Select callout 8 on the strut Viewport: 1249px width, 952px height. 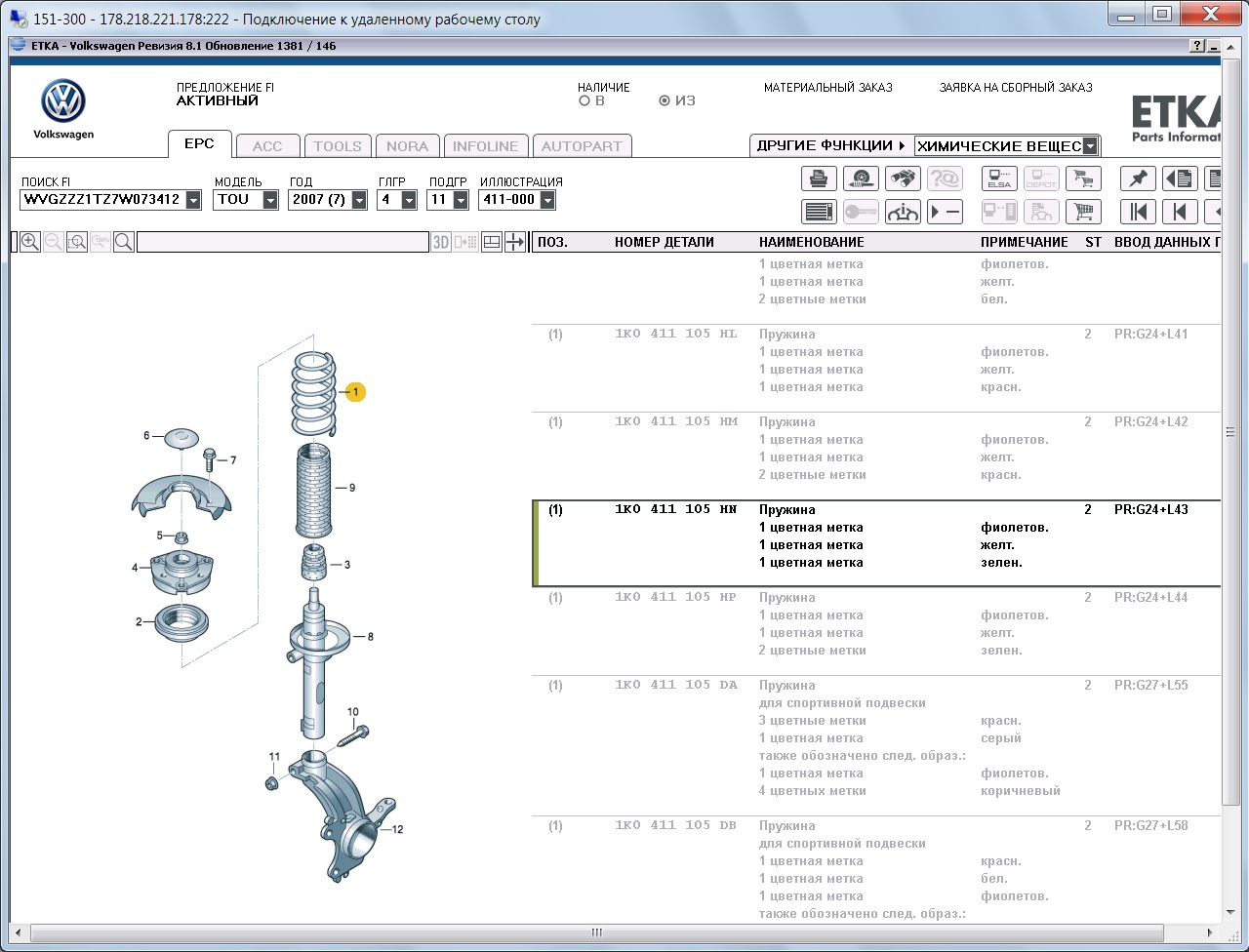(x=370, y=637)
